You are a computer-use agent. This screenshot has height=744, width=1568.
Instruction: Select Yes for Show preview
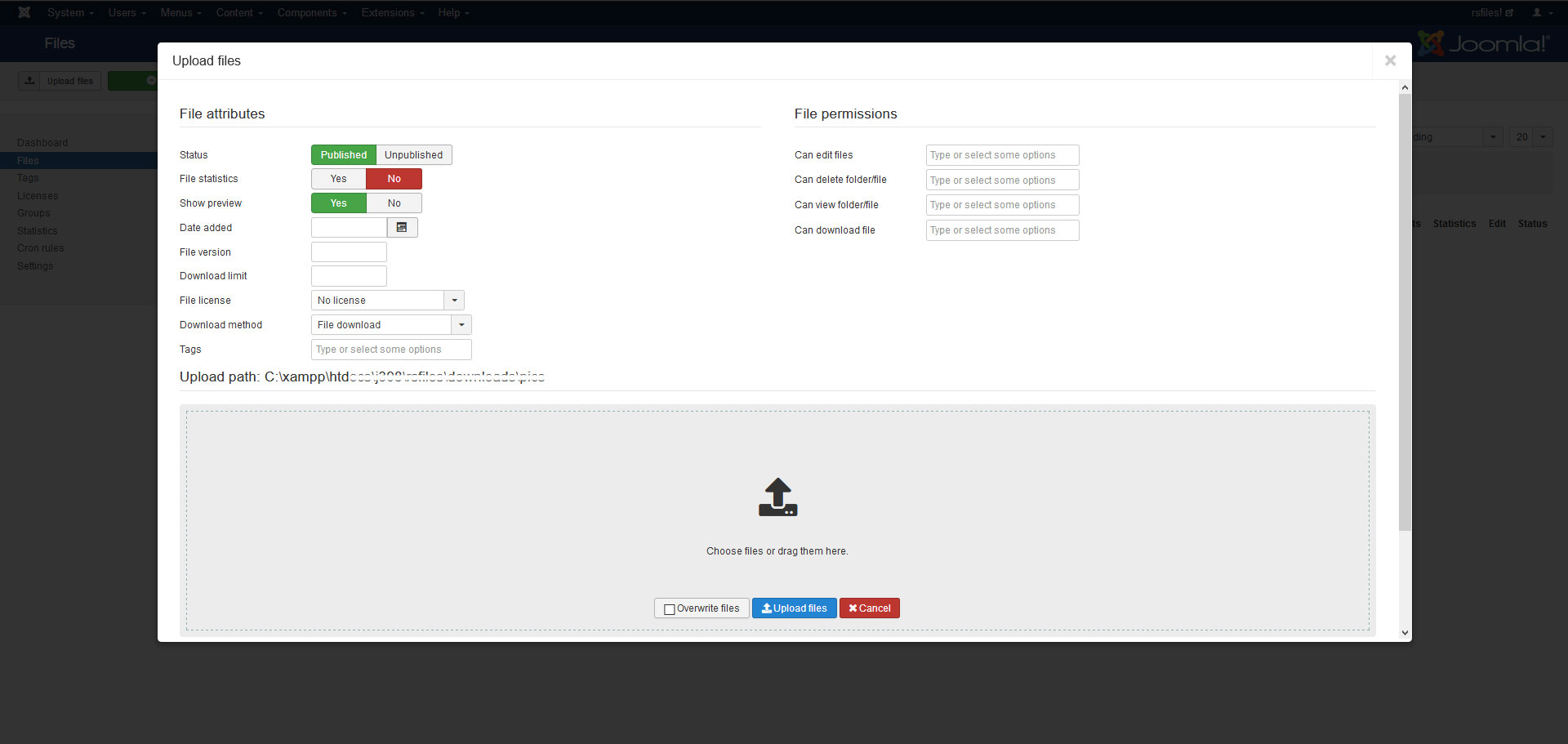(339, 203)
